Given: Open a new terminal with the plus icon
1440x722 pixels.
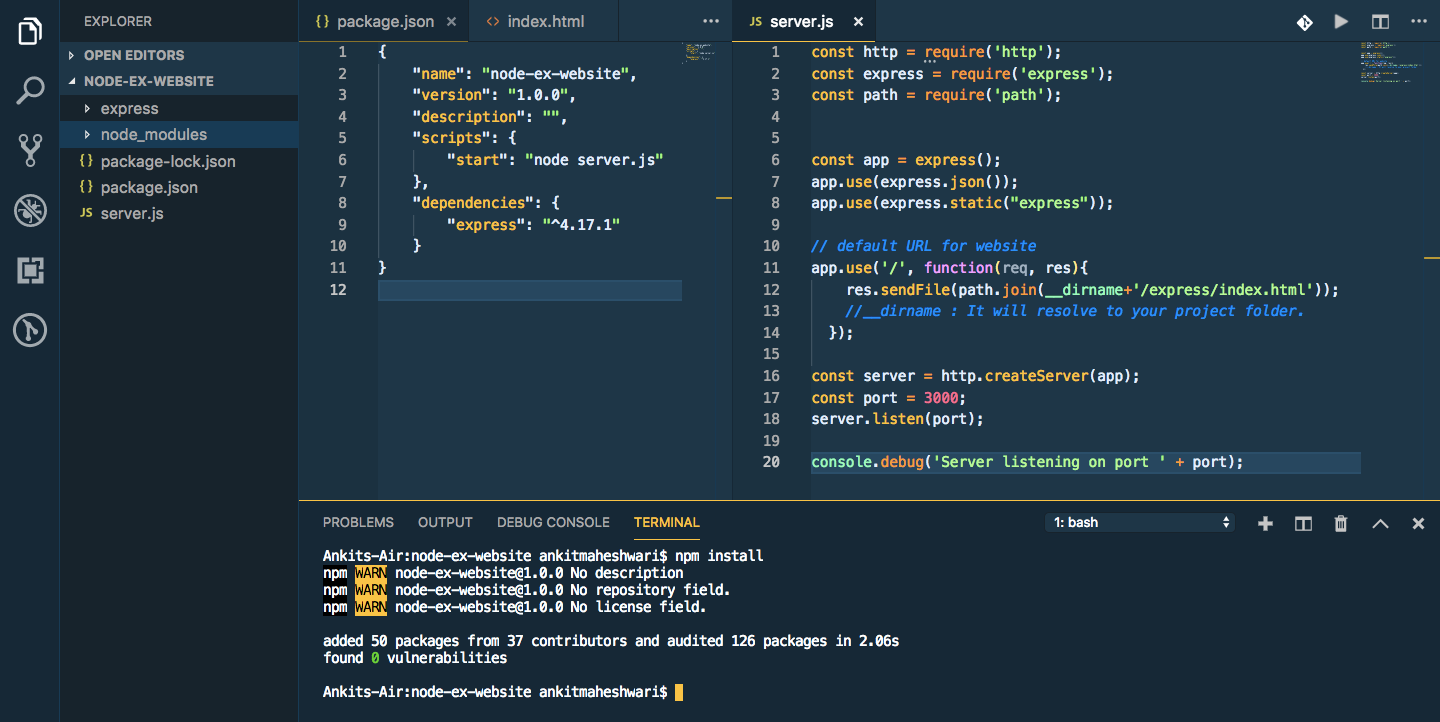Looking at the screenshot, I should [1265, 523].
